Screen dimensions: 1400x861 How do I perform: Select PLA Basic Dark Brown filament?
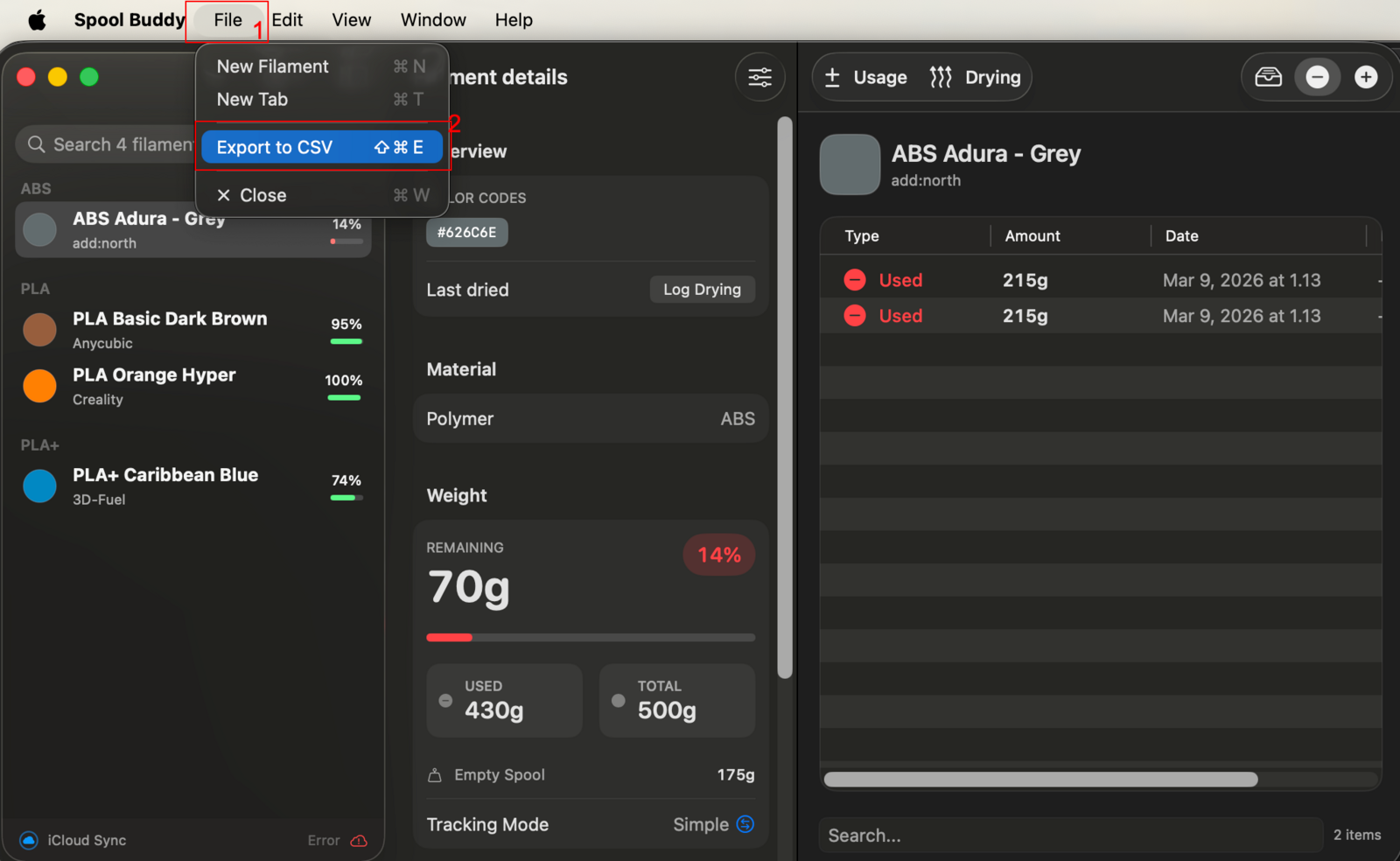coord(192,330)
